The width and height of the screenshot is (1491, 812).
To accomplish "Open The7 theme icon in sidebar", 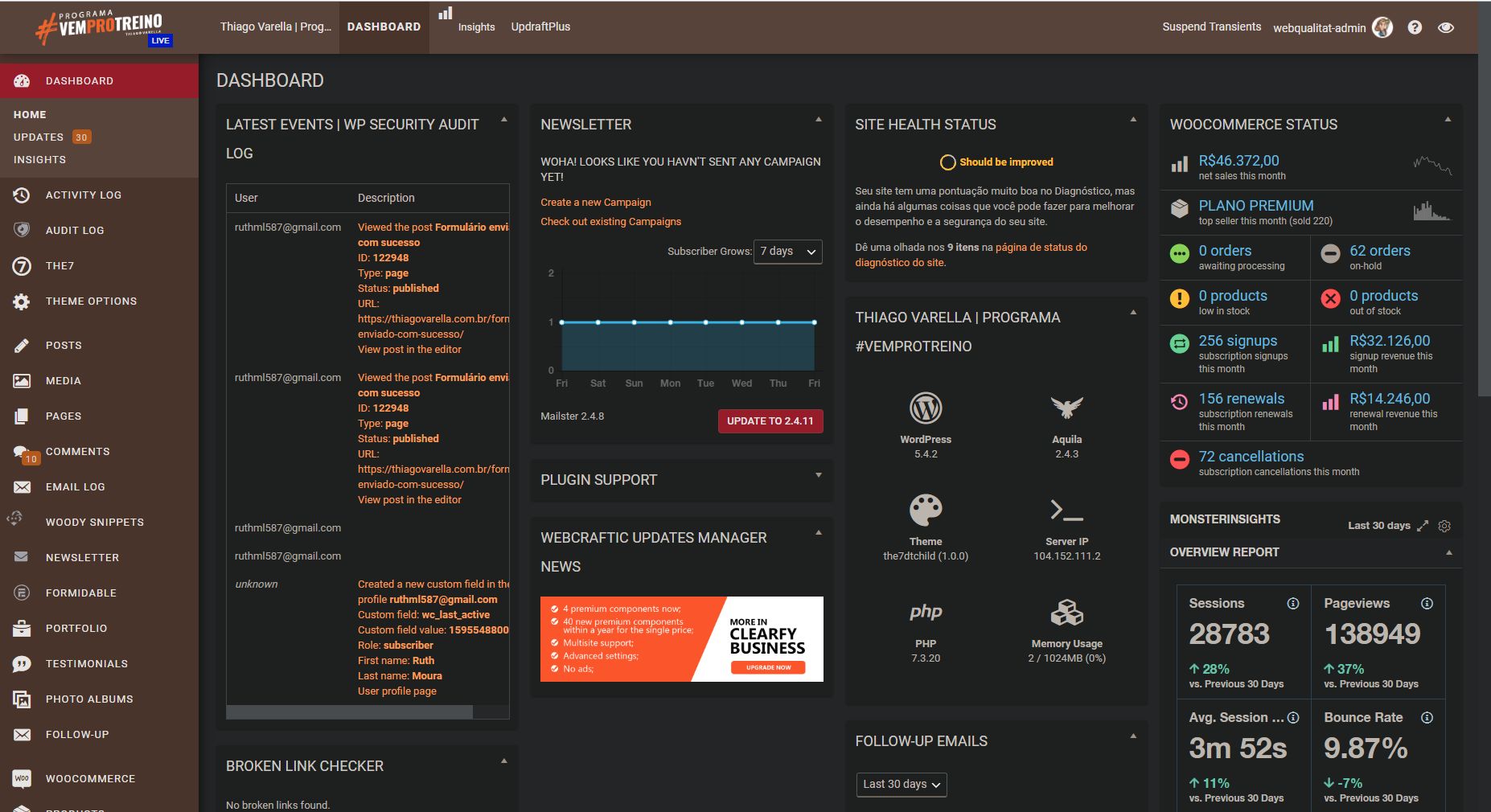I will pyautogui.click(x=22, y=266).
